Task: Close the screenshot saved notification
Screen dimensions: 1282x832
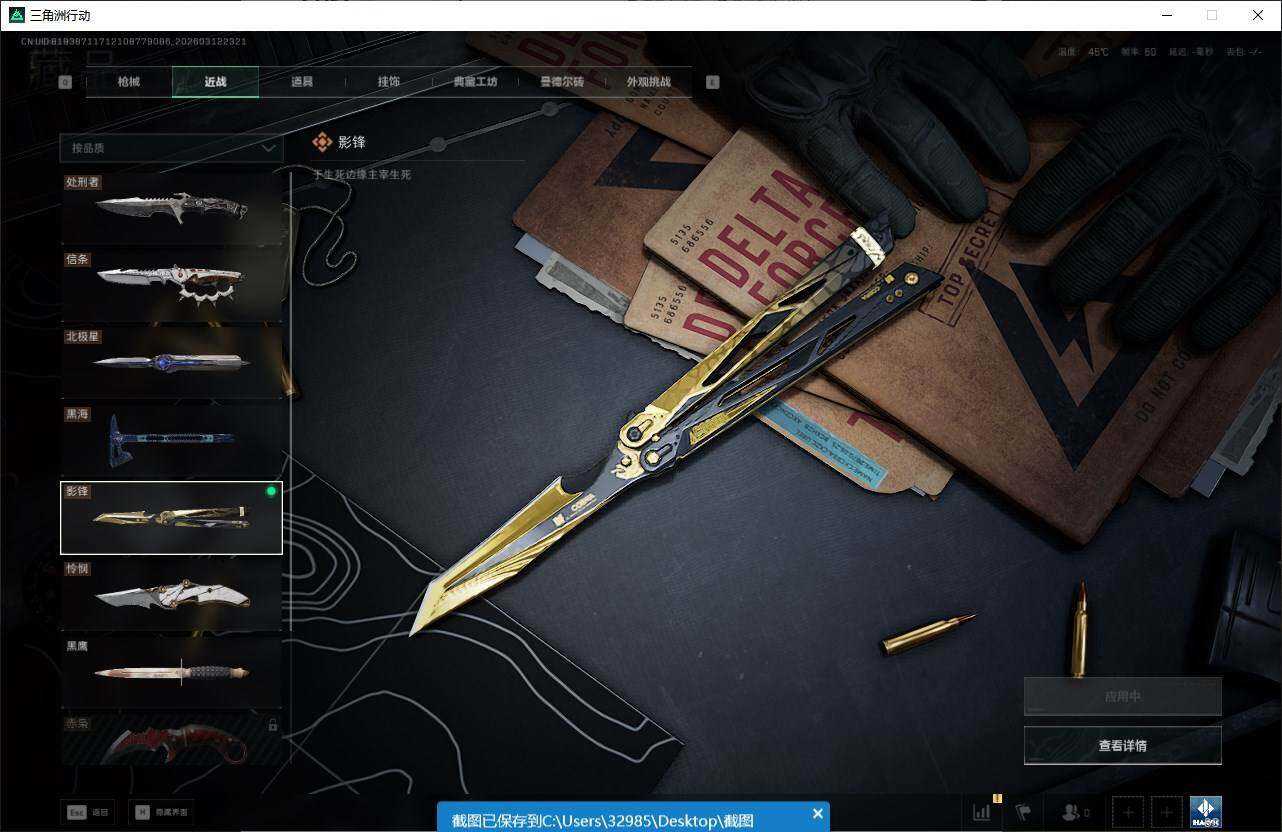Action: click(818, 814)
